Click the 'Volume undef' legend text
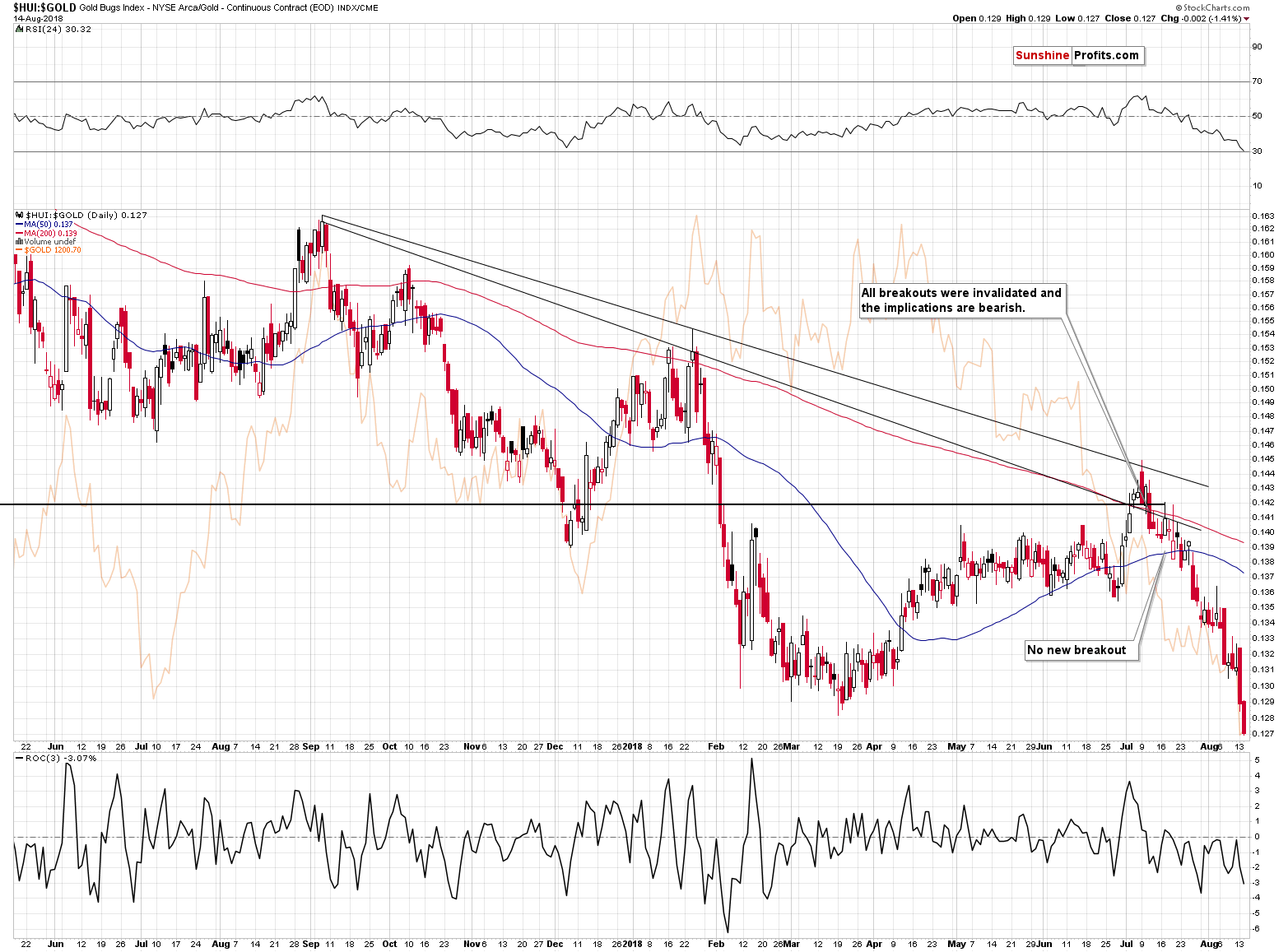The width and height of the screenshot is (1288, 952). 49,242
